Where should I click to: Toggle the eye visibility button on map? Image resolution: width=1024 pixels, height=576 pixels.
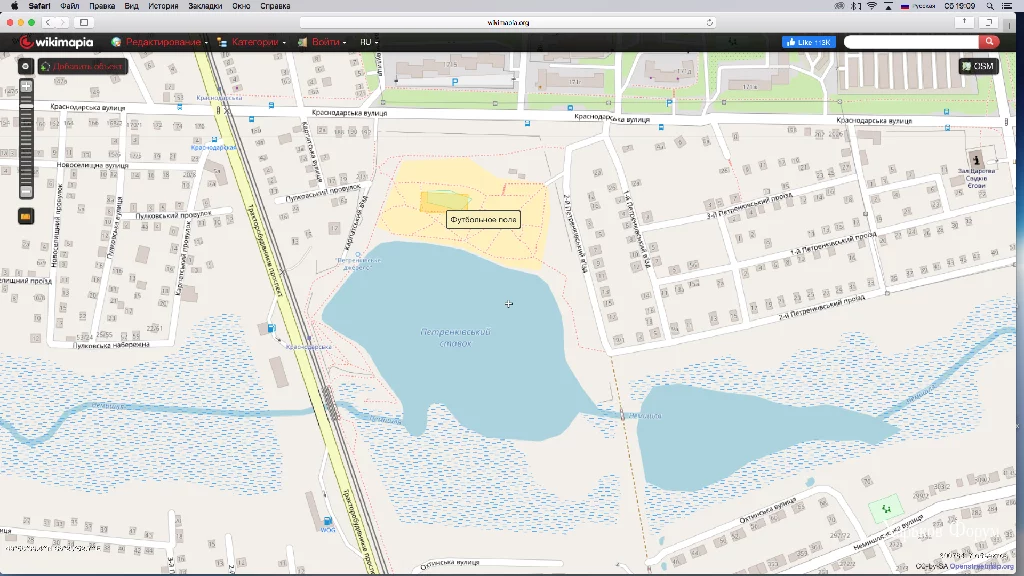25,66
